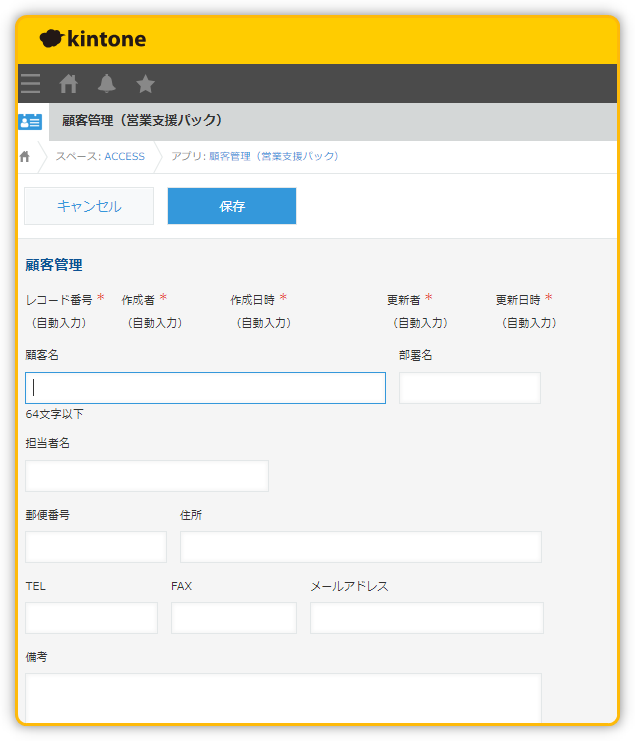Image resolution: width=635 pixels, height=741 pixels.
Task: Click into the 部署名 input field
Action: tap(469, 388)
